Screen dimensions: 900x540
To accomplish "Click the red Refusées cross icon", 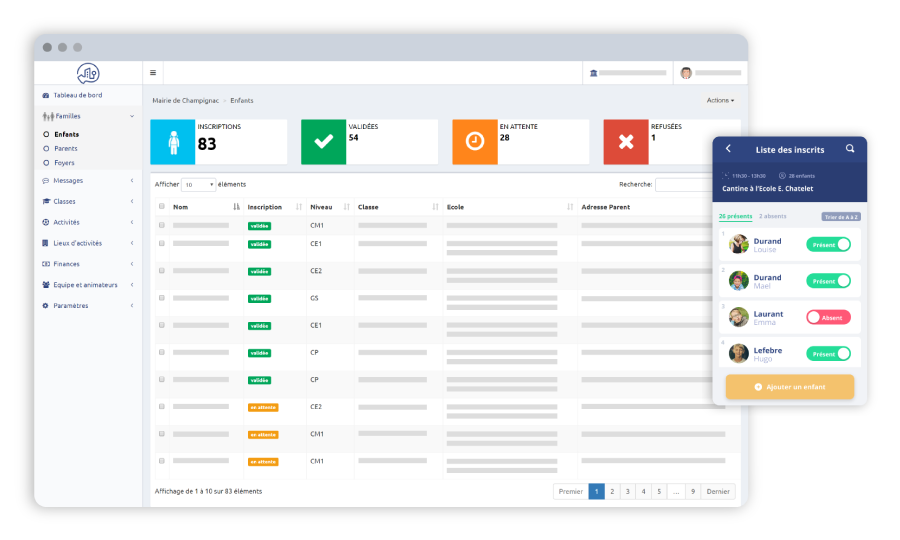I will [626, 142].
